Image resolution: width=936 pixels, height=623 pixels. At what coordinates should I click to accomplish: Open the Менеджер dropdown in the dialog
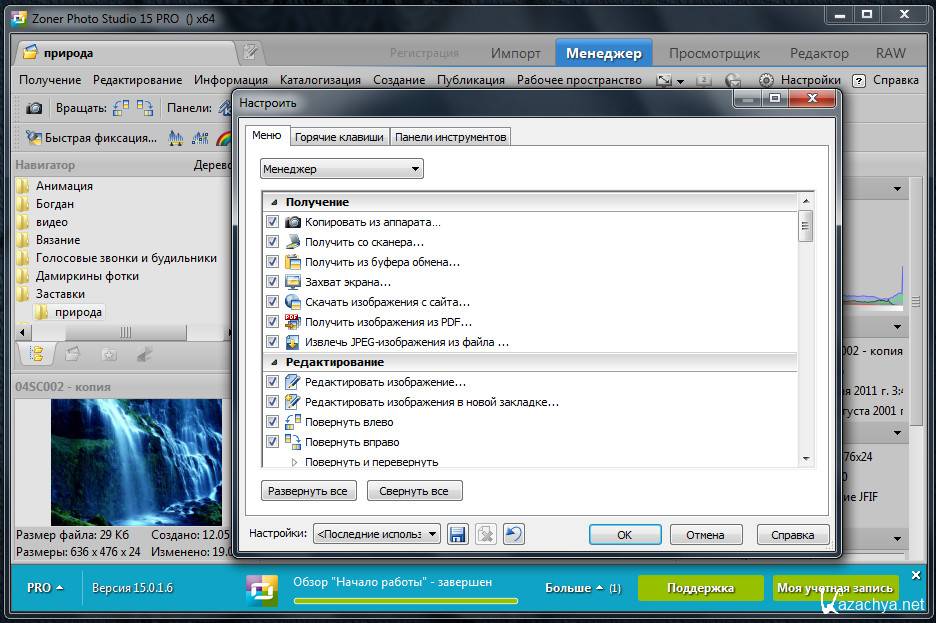point(341,169)
